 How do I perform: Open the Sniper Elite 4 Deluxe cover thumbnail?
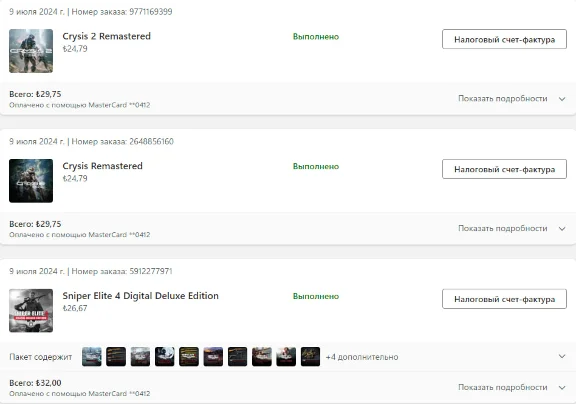click(x=31, y=311)
